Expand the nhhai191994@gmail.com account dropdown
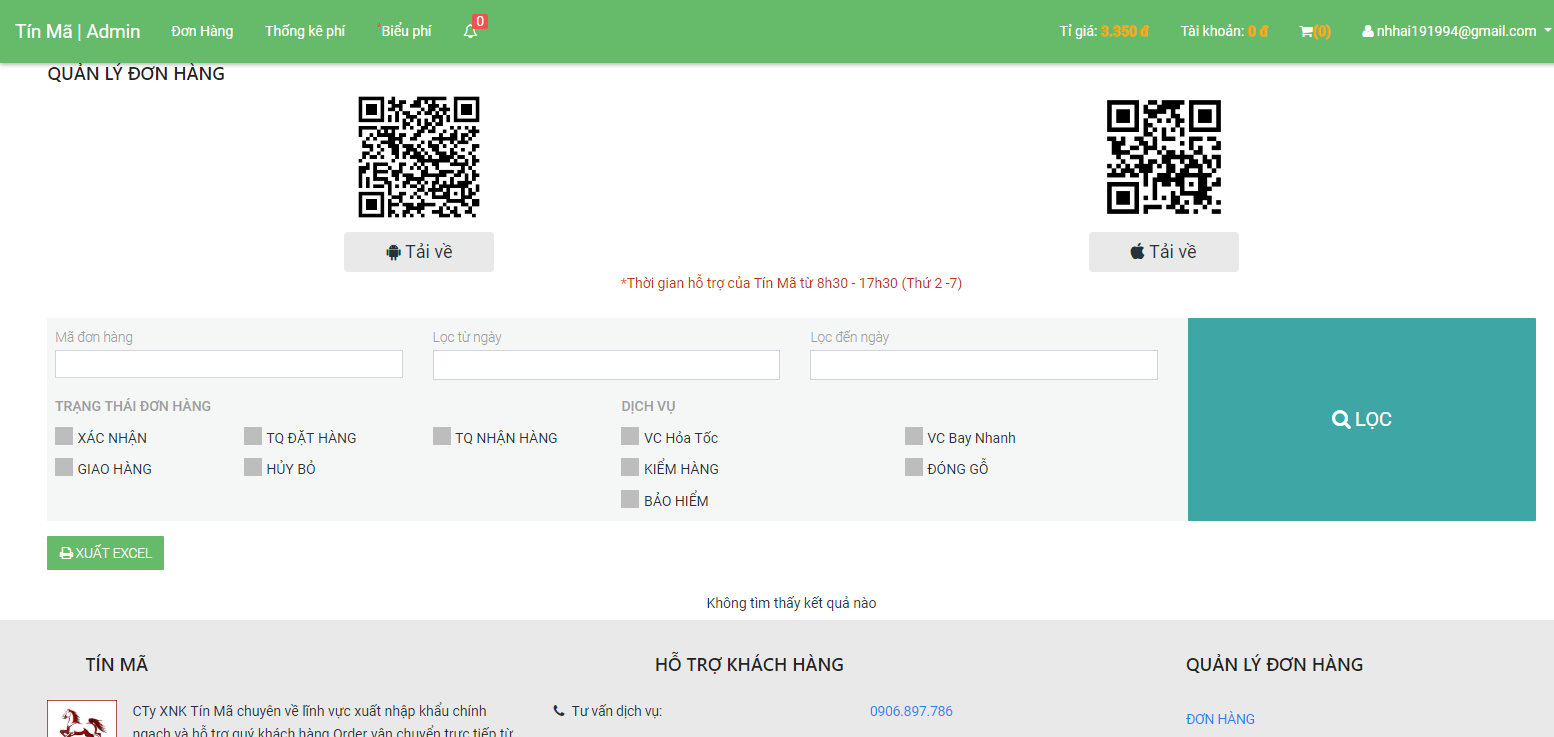Screen dimensions: 1554x737 (1457, 31)
